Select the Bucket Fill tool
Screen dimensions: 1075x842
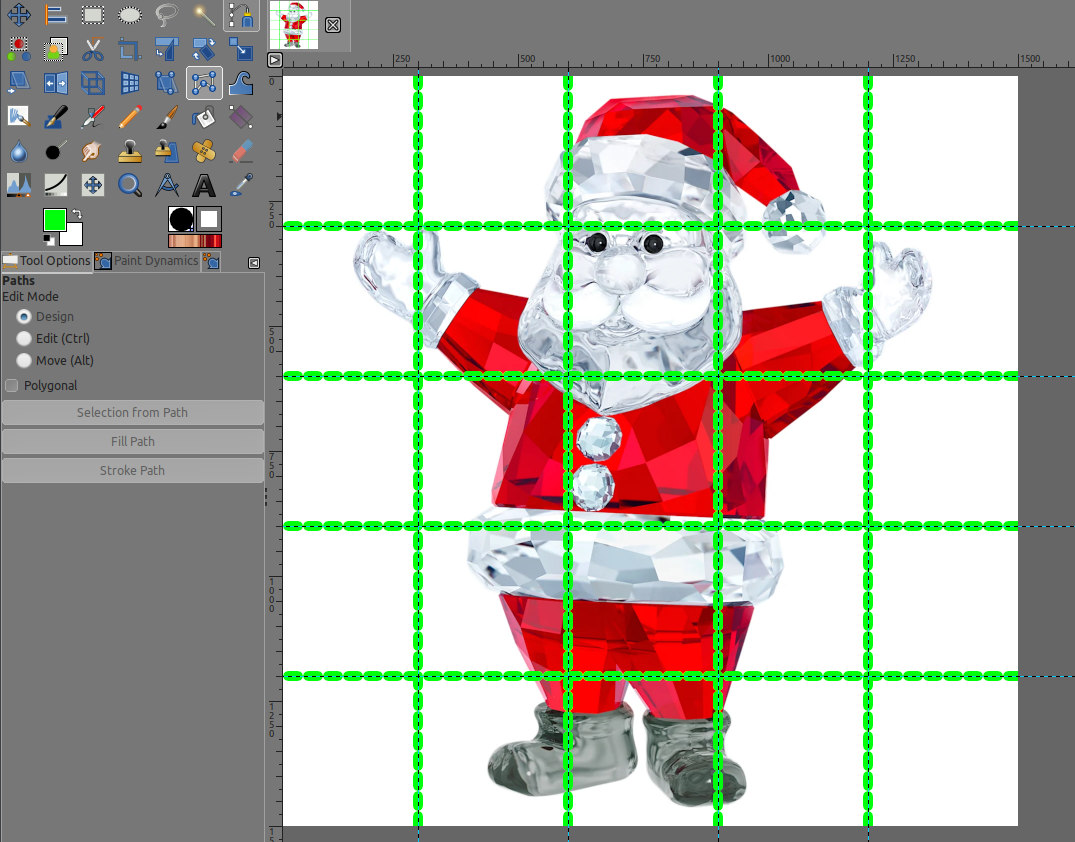click(204, 117)
